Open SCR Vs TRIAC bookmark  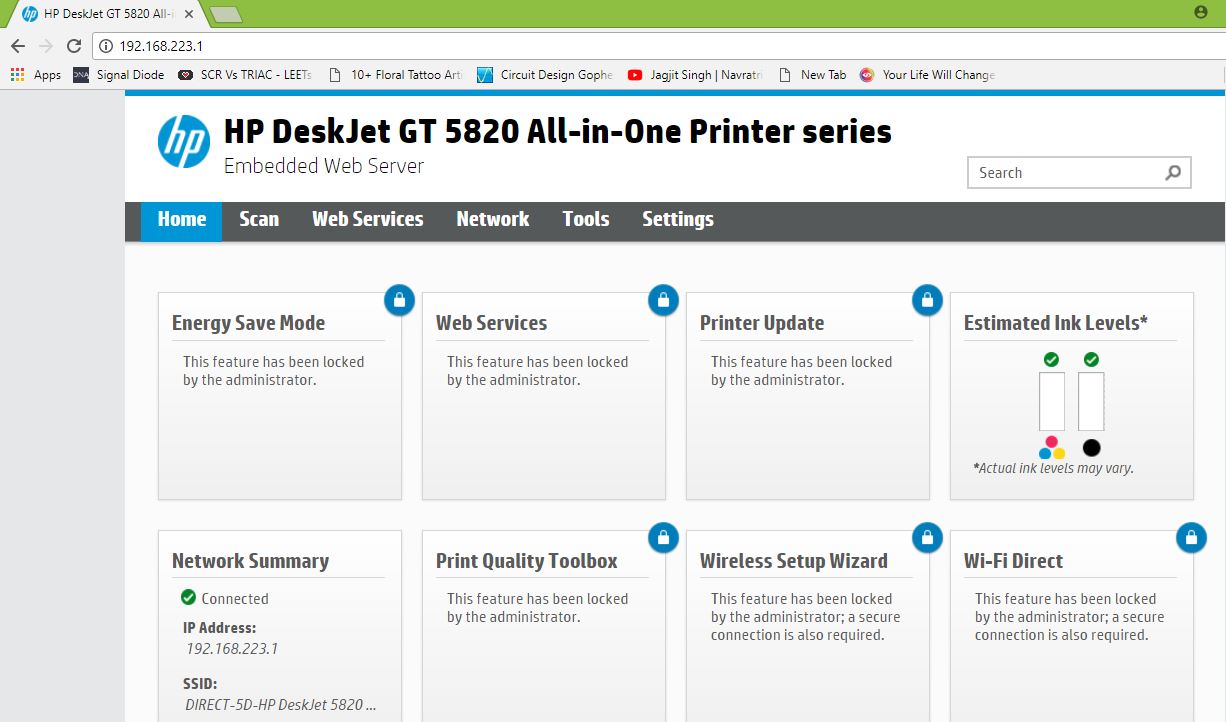[x=244, y=75]
